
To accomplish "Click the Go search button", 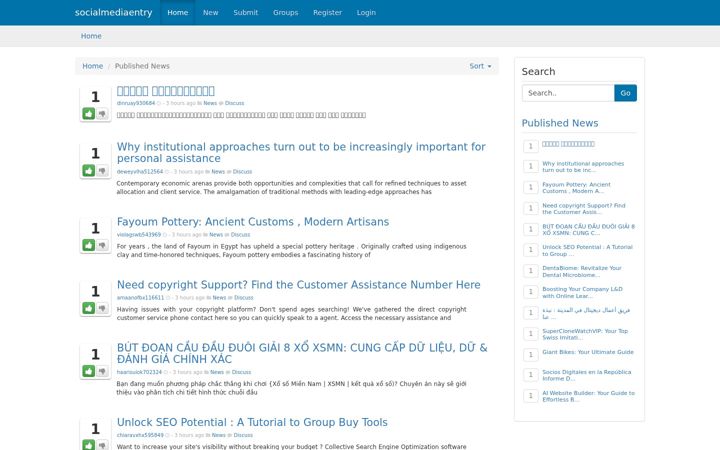I will coord(625,93).
